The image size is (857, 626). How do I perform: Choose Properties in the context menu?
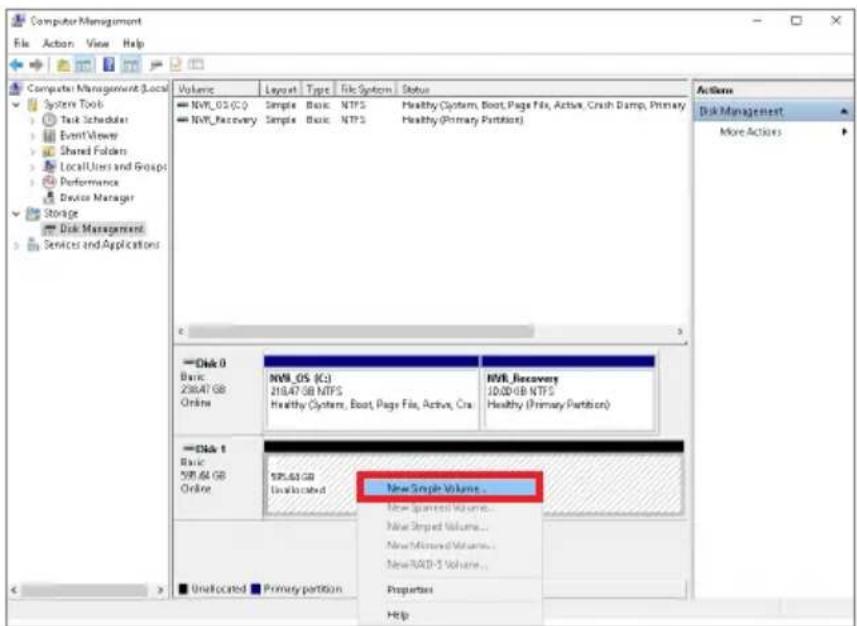[450, 589]
